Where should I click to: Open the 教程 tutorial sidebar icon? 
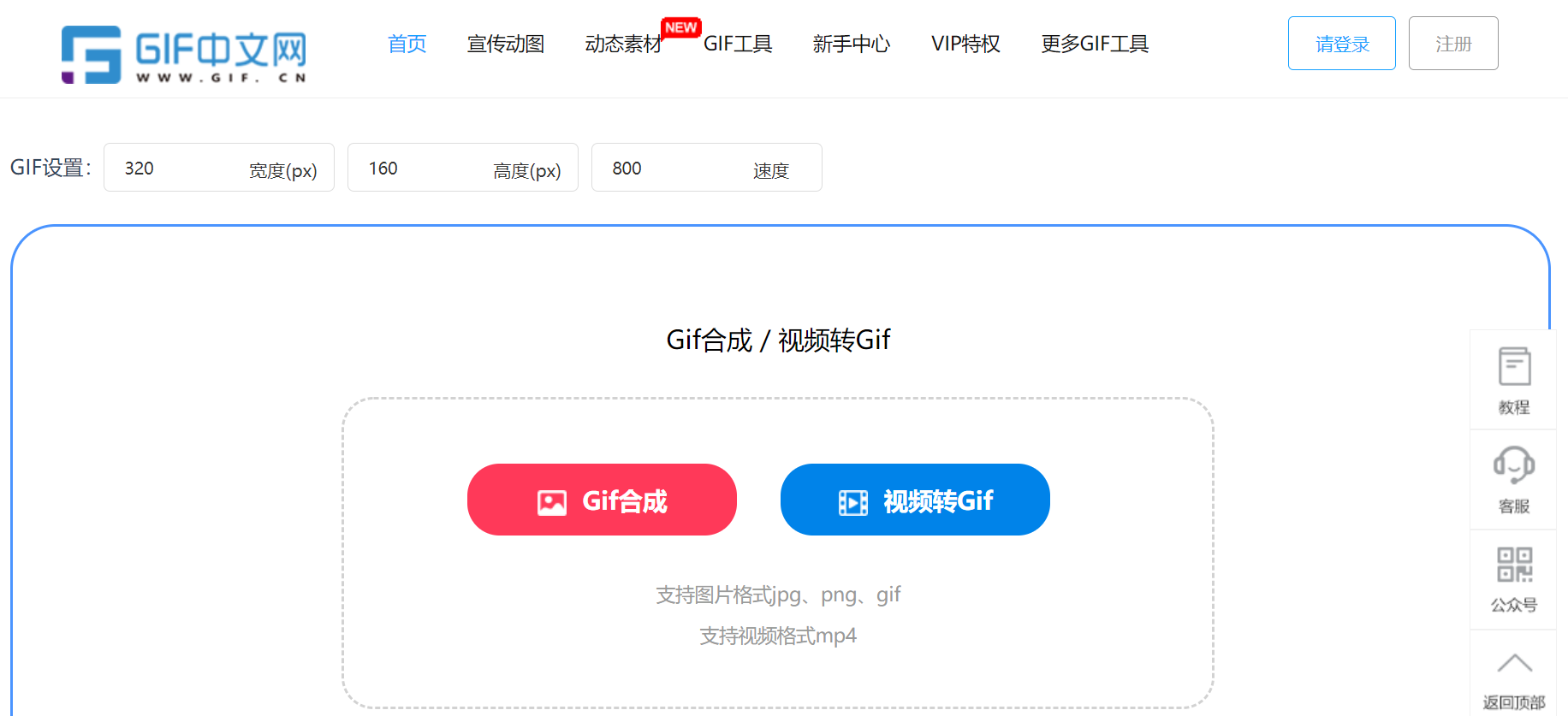(1514, 367)
